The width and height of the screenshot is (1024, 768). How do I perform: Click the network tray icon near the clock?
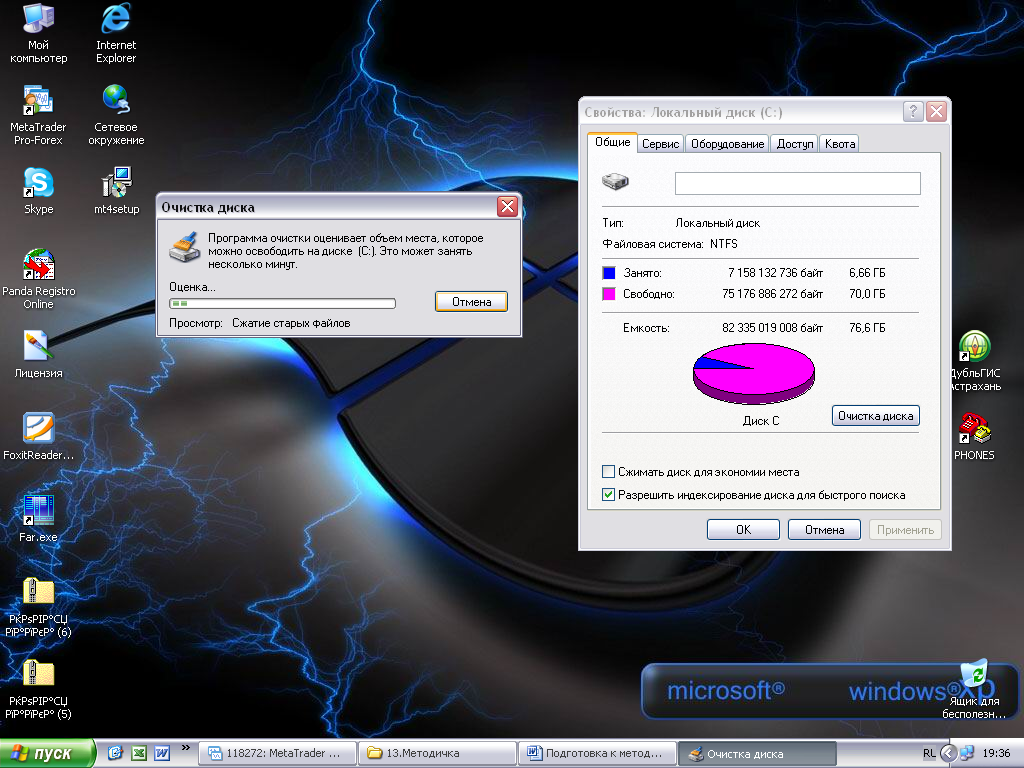[967, 753]
